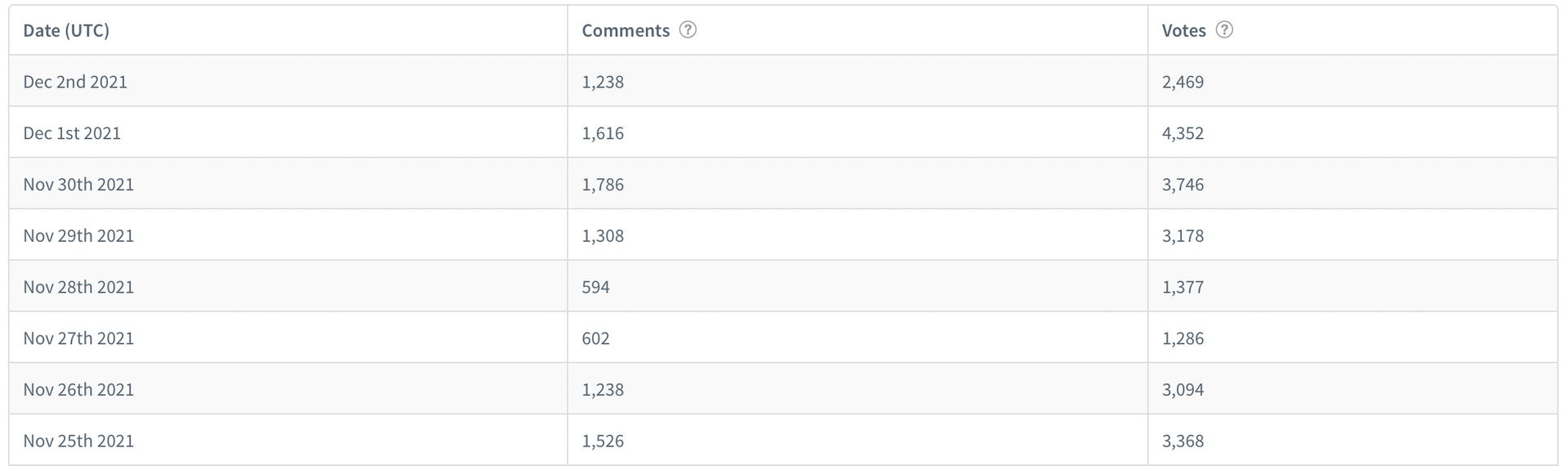
Task: Select the Nov 28th 2021 date cell
Action: 78,287
